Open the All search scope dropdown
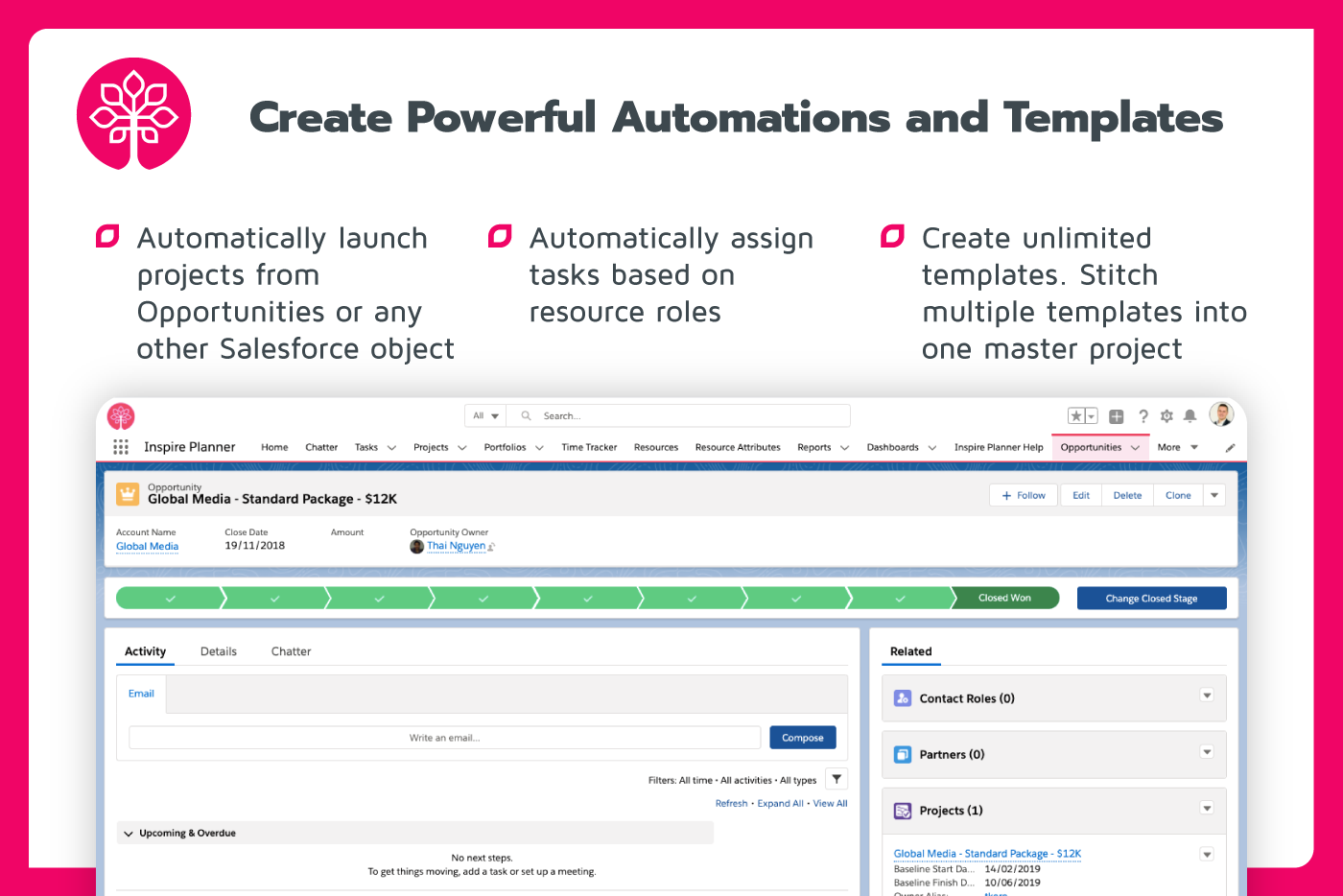The height and width of the screenshot is (896, 1343). (485, 415)
